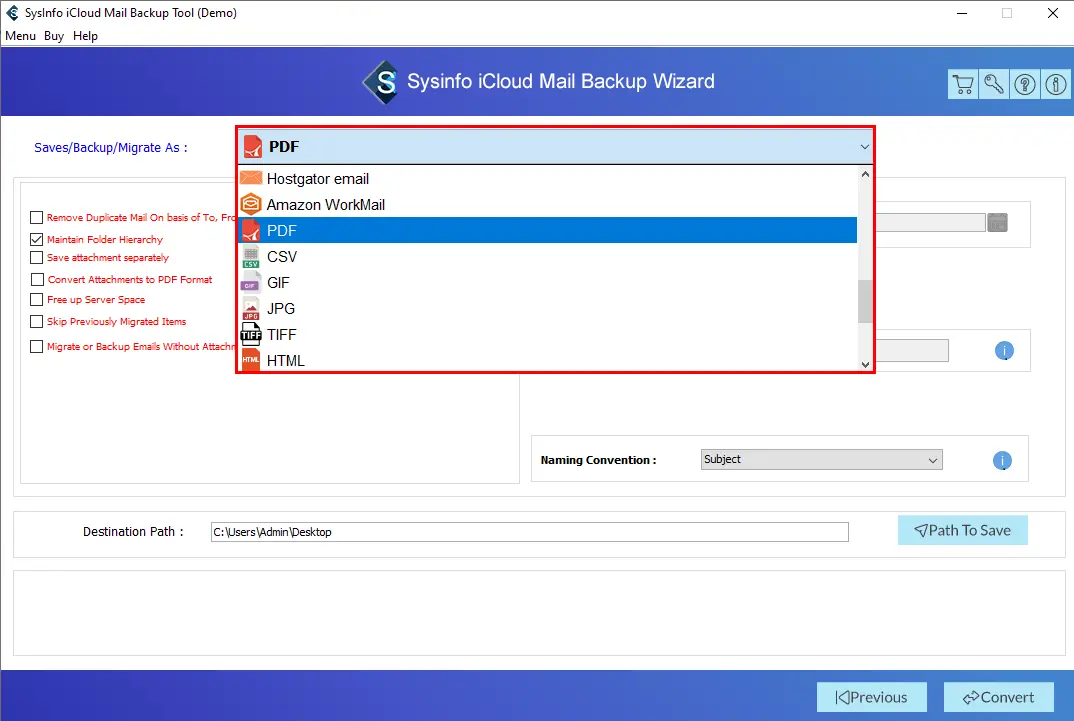Click the key activation icon
This screenshot has width=1074, height=721.
[x=994, y=84]
